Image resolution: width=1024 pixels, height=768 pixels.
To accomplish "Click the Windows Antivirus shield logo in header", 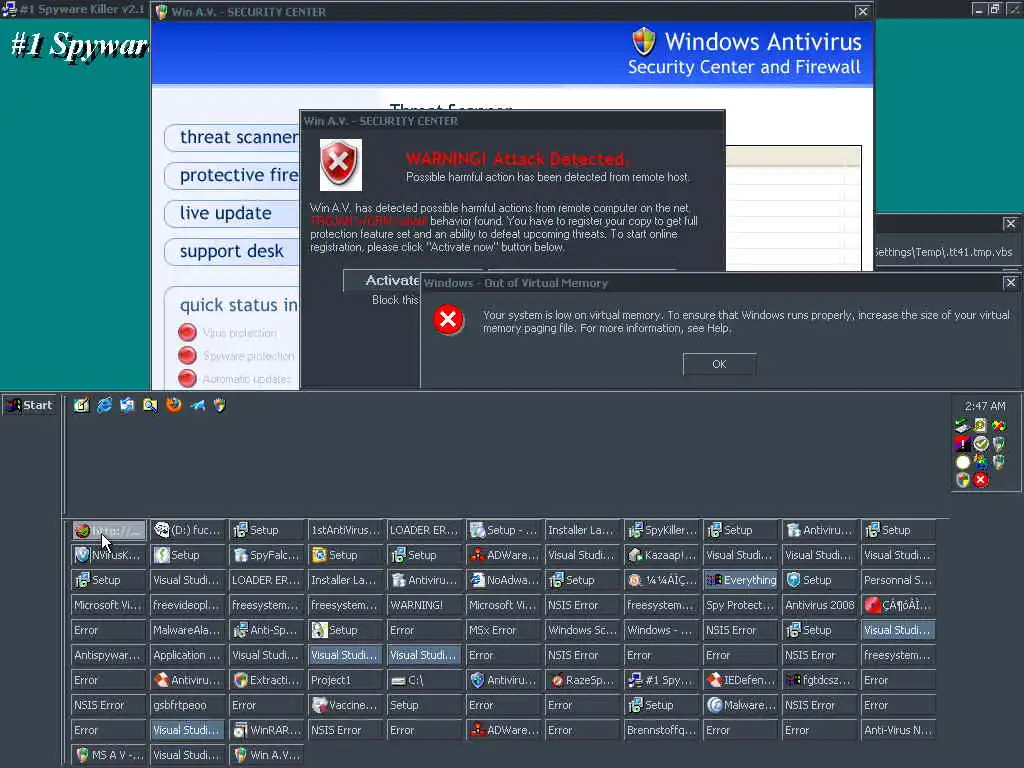I will 644,42.
